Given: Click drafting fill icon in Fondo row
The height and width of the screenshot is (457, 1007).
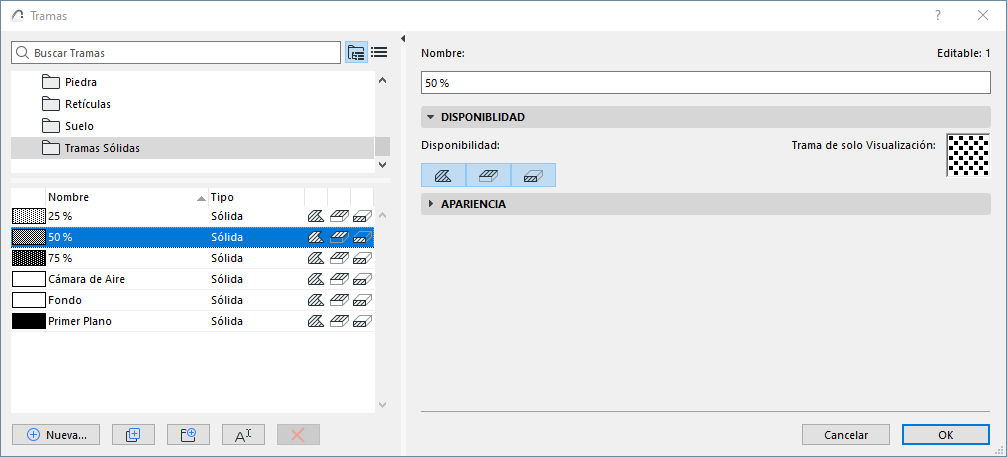Looking at the screenshot, I should pyautogui.click(x=315, y=300).
